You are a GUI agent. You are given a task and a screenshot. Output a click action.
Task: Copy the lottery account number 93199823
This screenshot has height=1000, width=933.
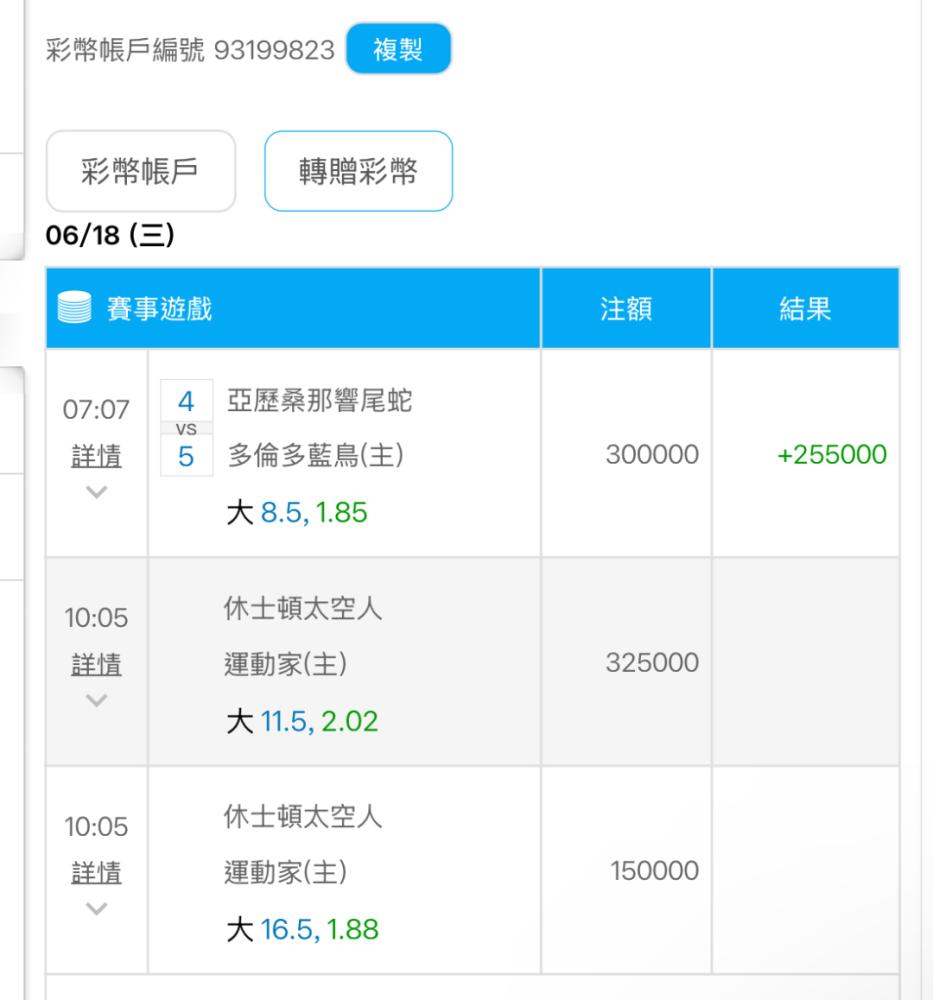pos(399,49)
